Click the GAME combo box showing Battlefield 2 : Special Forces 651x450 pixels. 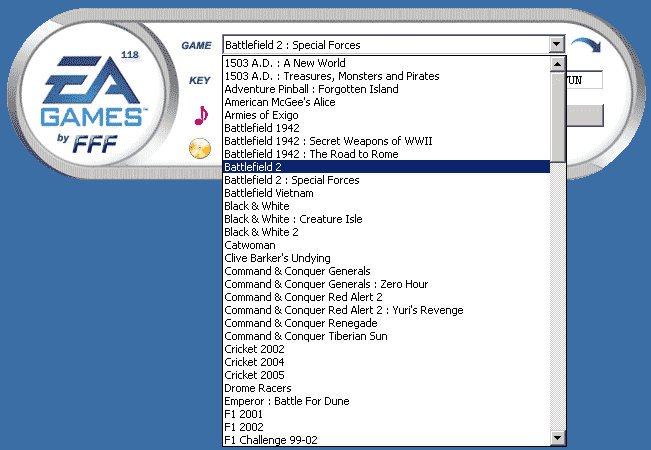coord(385,45)
